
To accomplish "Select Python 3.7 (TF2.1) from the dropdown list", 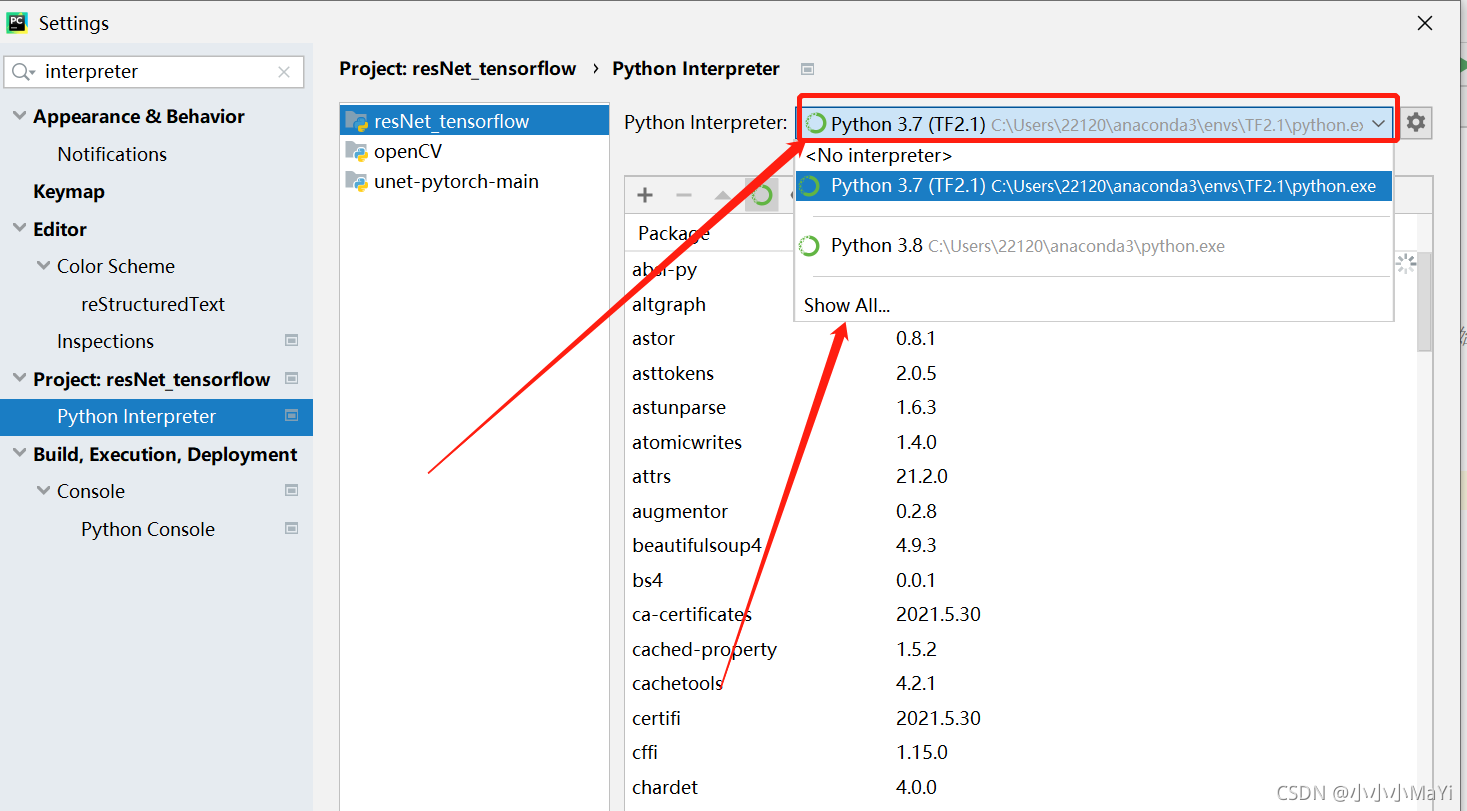I will coord(1094,186).
